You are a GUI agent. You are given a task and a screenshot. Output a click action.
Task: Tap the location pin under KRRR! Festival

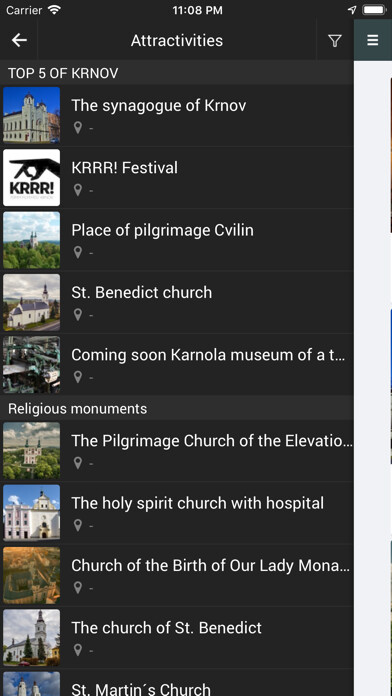[x=78, y=190]
